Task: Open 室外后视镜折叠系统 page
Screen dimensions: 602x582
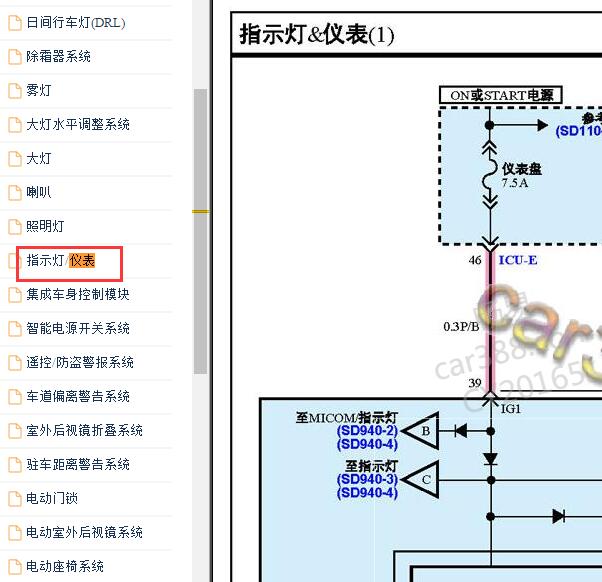Action: [x=84, y=430]
